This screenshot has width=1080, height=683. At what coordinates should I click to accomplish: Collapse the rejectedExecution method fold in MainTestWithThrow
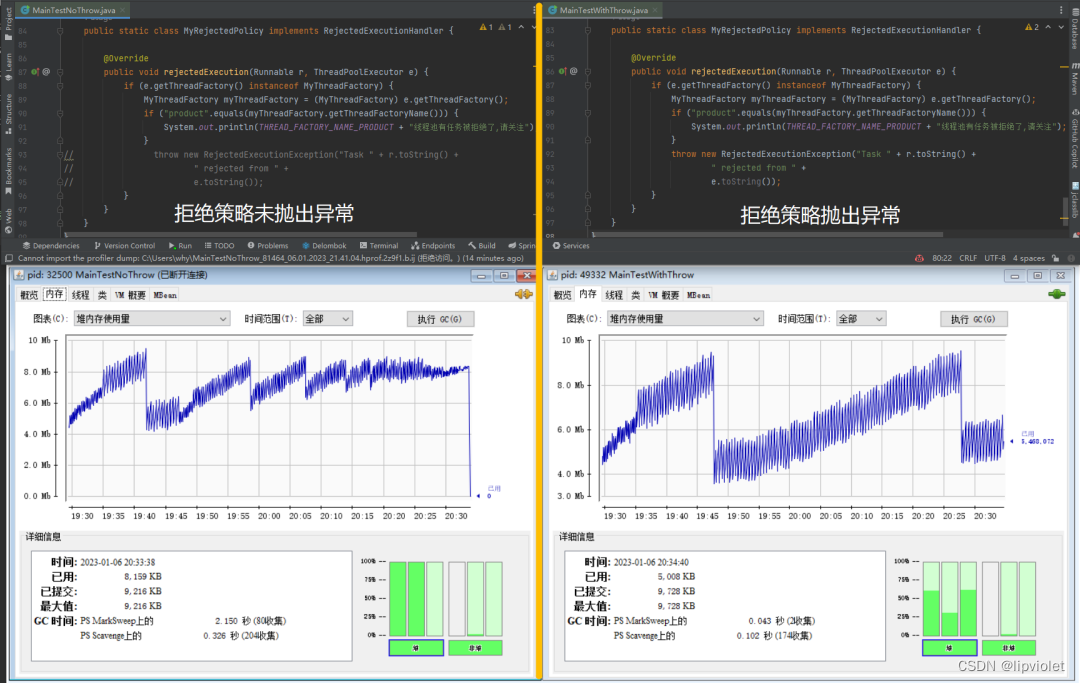(x=588, y=71)
